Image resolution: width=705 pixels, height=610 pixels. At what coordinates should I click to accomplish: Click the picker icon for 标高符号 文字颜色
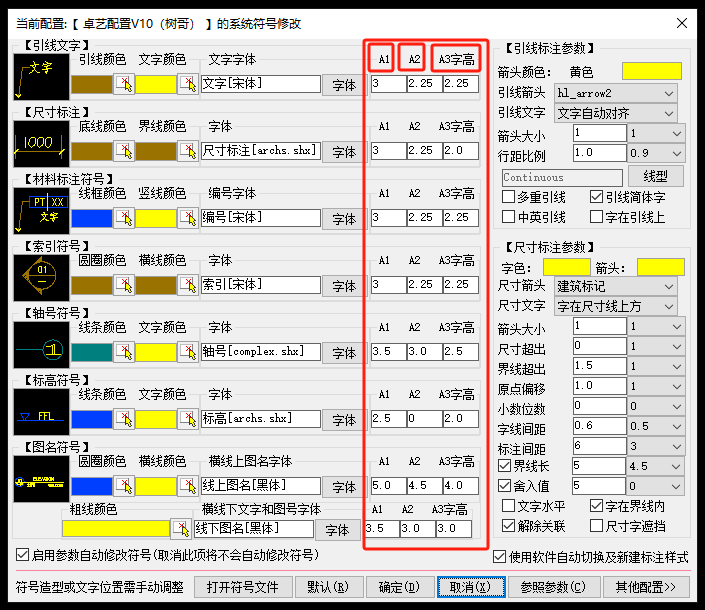[x=188, y=417]
